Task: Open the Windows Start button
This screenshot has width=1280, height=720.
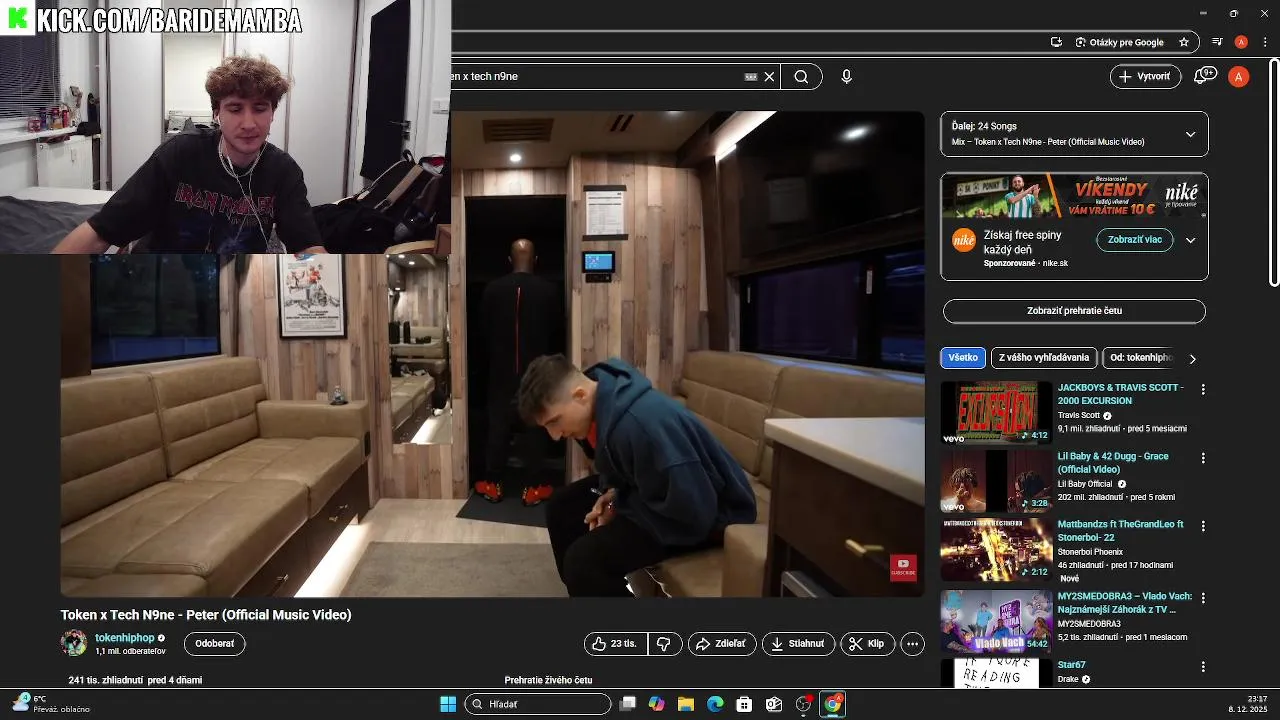Action: point(448,704)
